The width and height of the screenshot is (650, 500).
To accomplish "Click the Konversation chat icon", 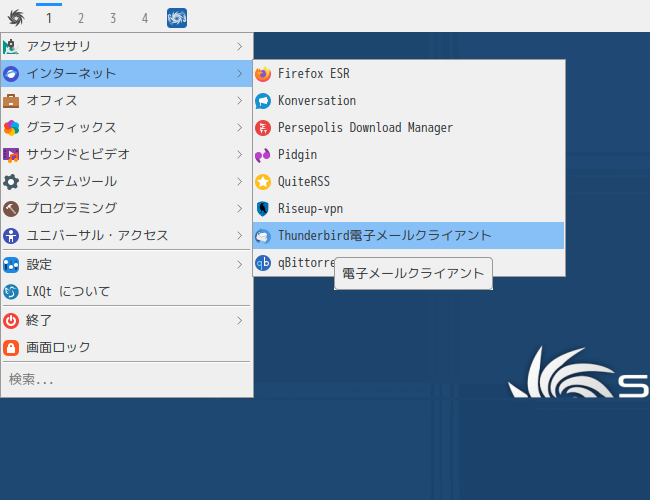I will click(263, 101).
